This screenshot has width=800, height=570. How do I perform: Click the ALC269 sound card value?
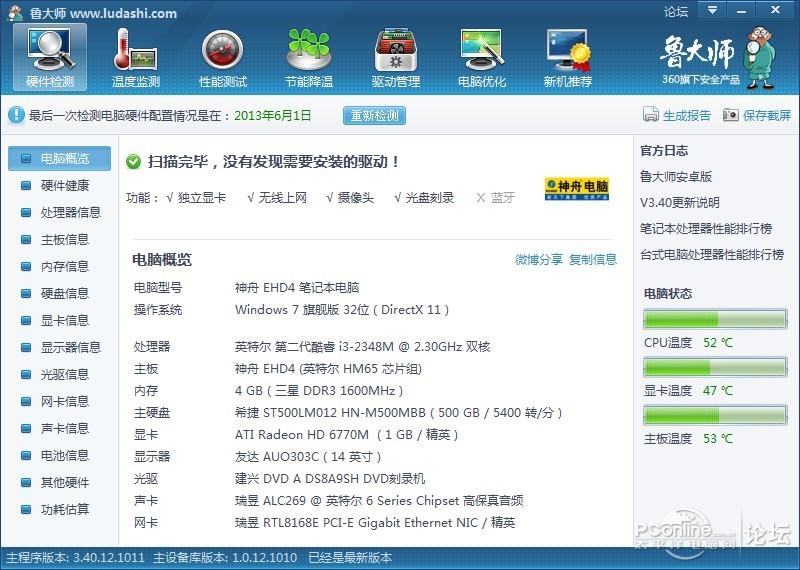tap(379, 501)
